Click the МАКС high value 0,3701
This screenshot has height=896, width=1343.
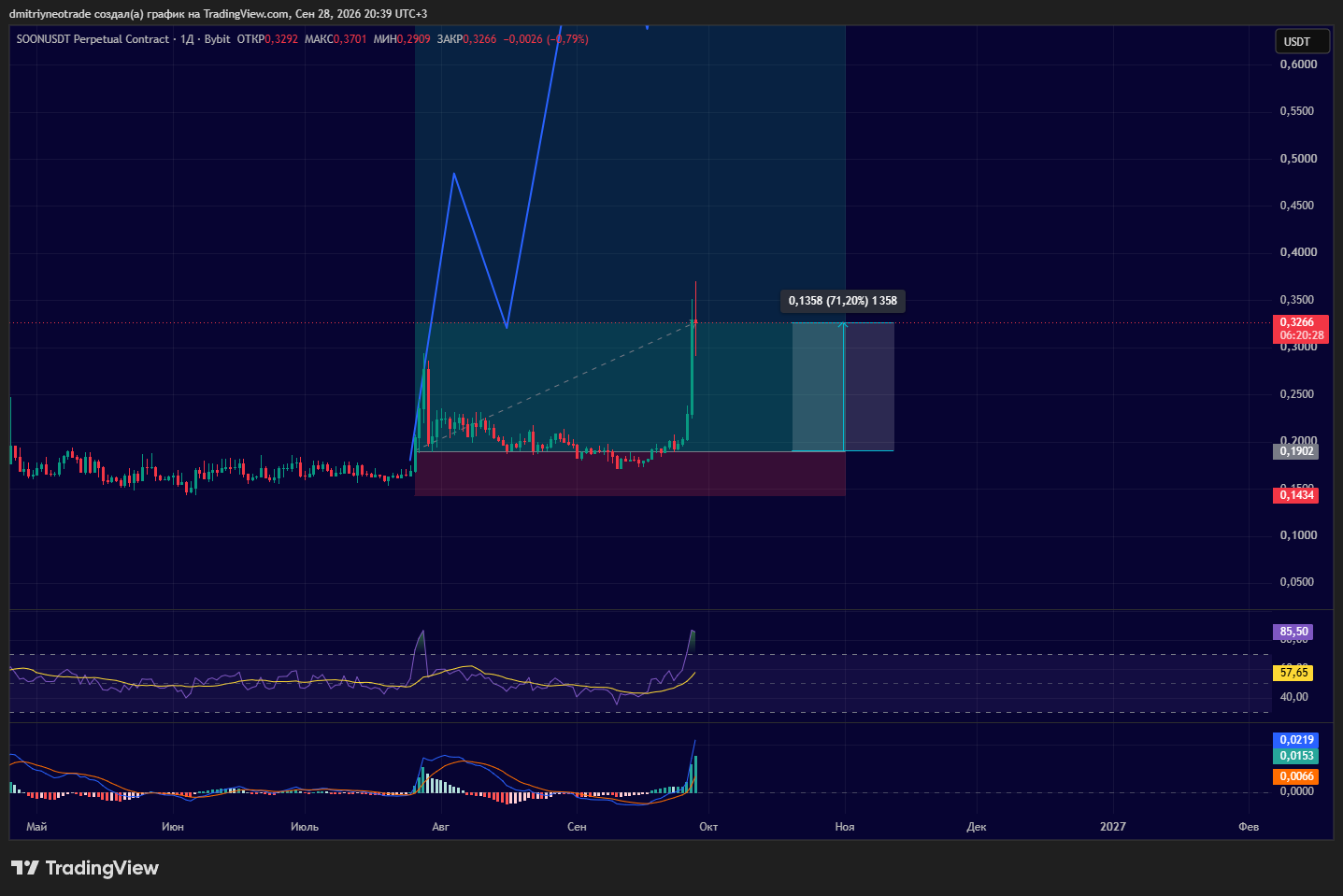pos(350,39)
